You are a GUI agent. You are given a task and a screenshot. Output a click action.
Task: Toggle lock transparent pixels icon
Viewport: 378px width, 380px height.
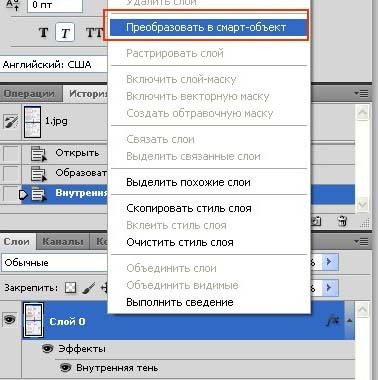[70, 287]
